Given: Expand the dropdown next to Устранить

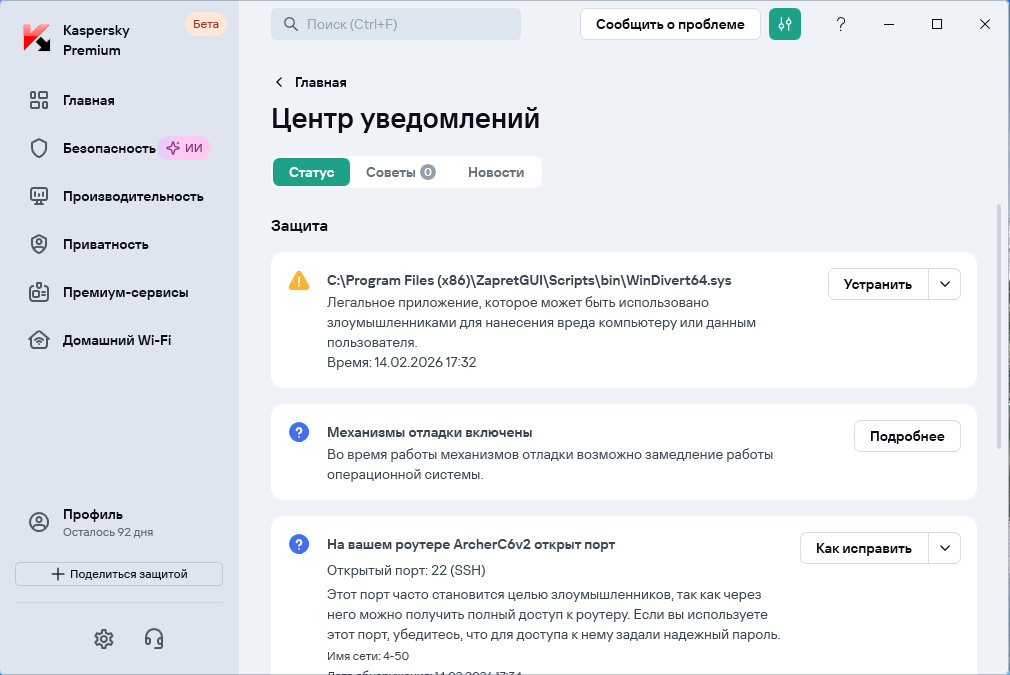Looking at the screenshot, I should coord(943,284).
